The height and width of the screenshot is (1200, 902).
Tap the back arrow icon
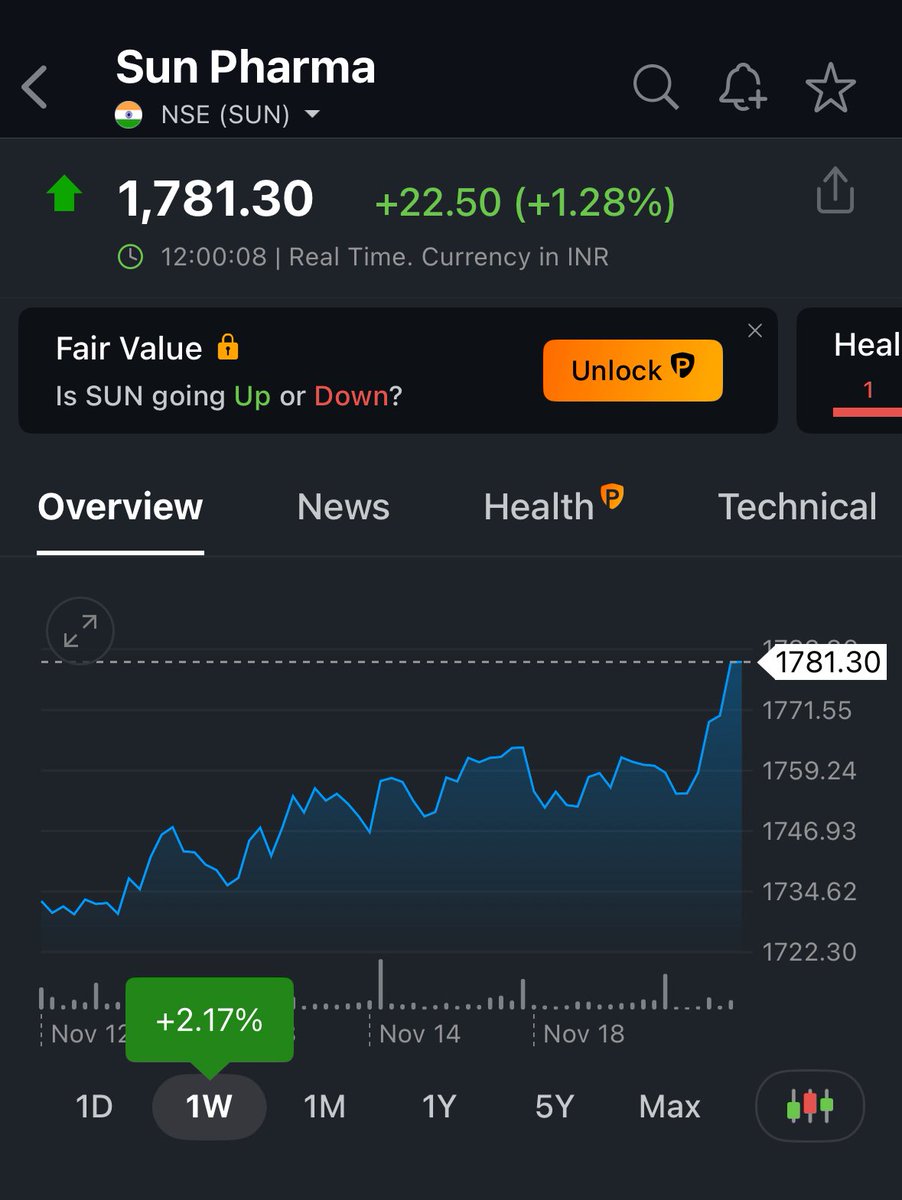coord(35,87)
